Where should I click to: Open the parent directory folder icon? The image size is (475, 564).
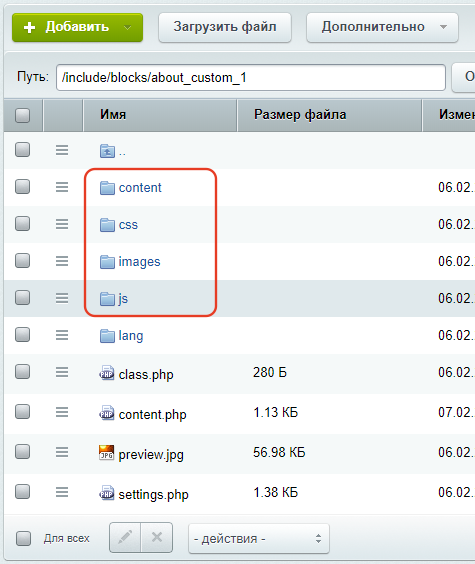[x=107, y=151]
